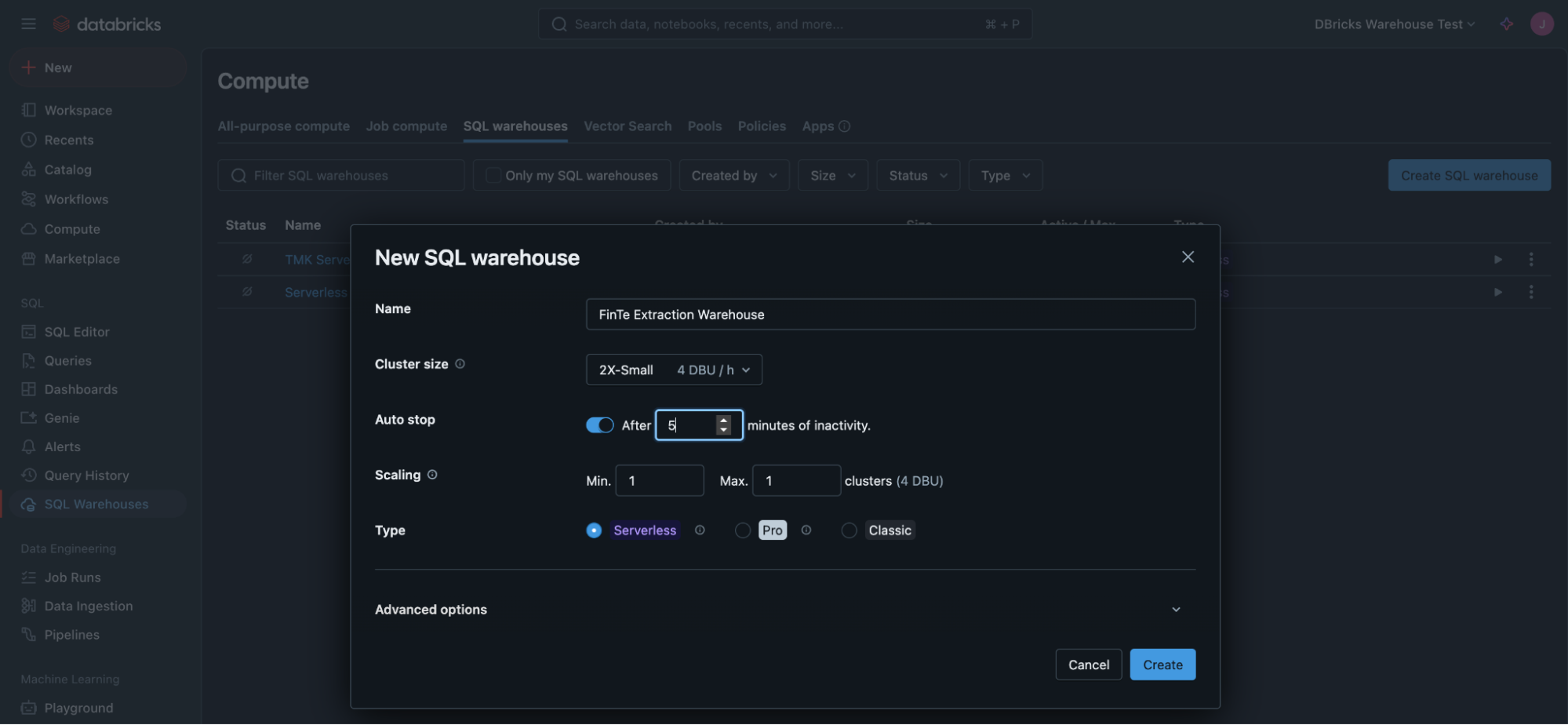Open the DBricks Warehouse Test workspace switcher
This screenshot has width=1568, height=725.
point(1395,24)
